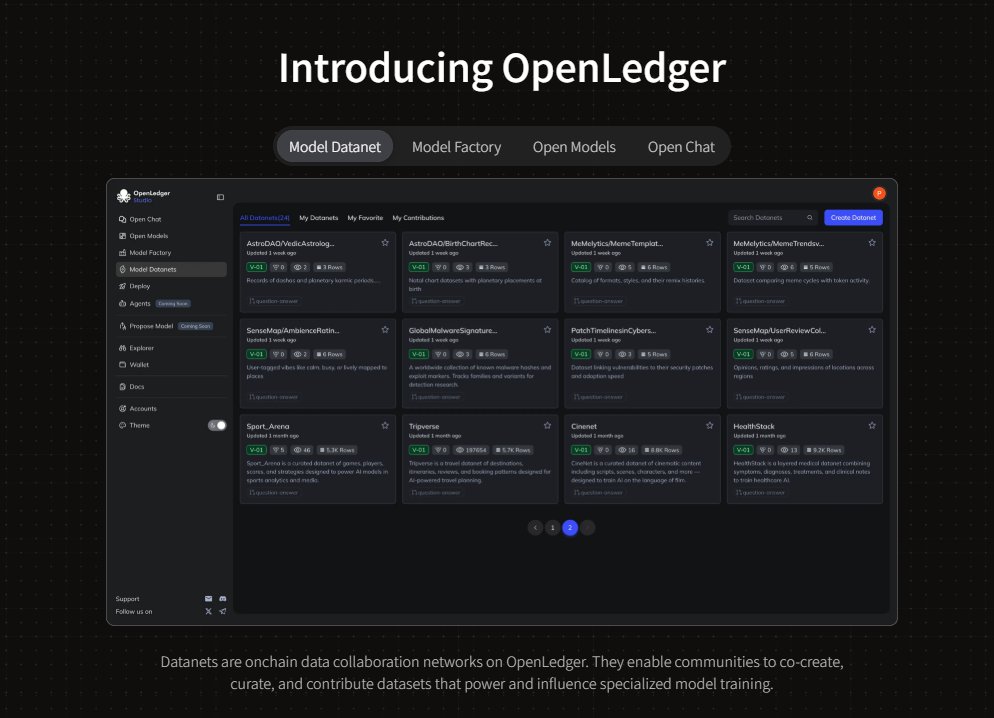The height and width of the screenshot is (718, 994).
Task: Open the Open Models tab
Action: pos(574,147)
